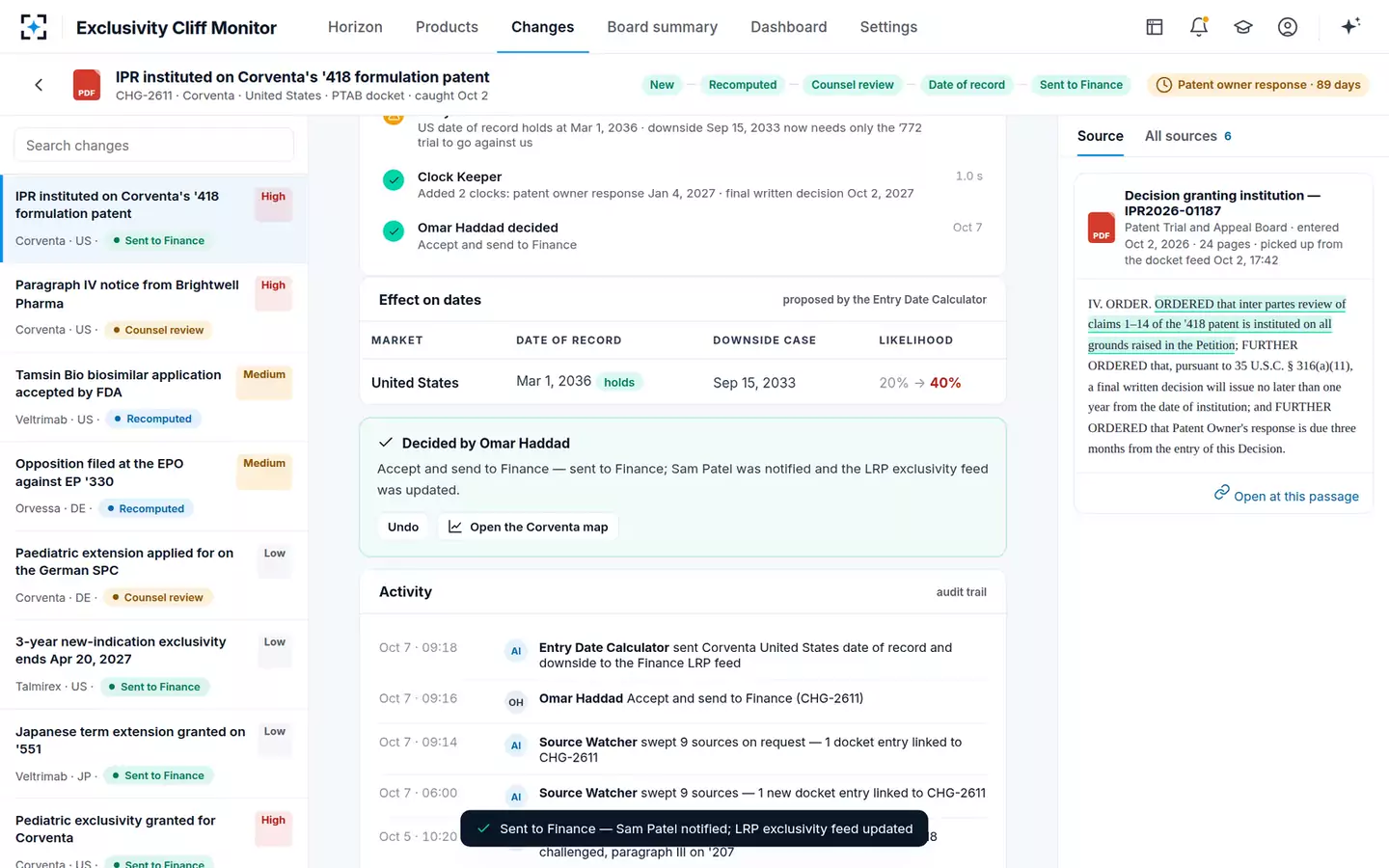Click the Counsel review stage pill
Image resolution: width=1389 pixels, height=868 pixels.
click(x=853, y=85)
